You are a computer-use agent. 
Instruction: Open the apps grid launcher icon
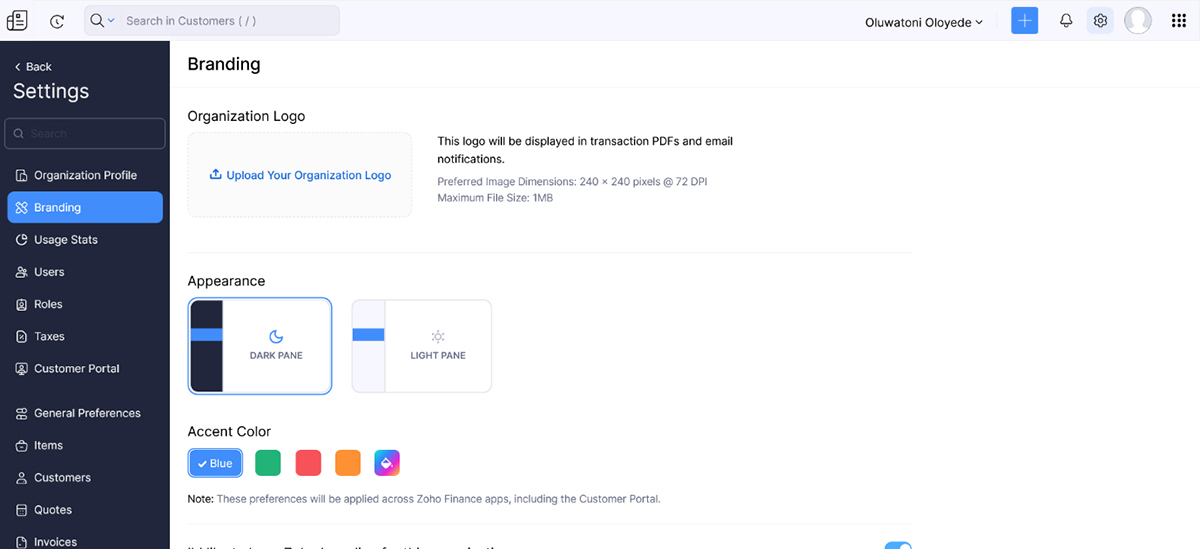click(x=1178, y=21)
